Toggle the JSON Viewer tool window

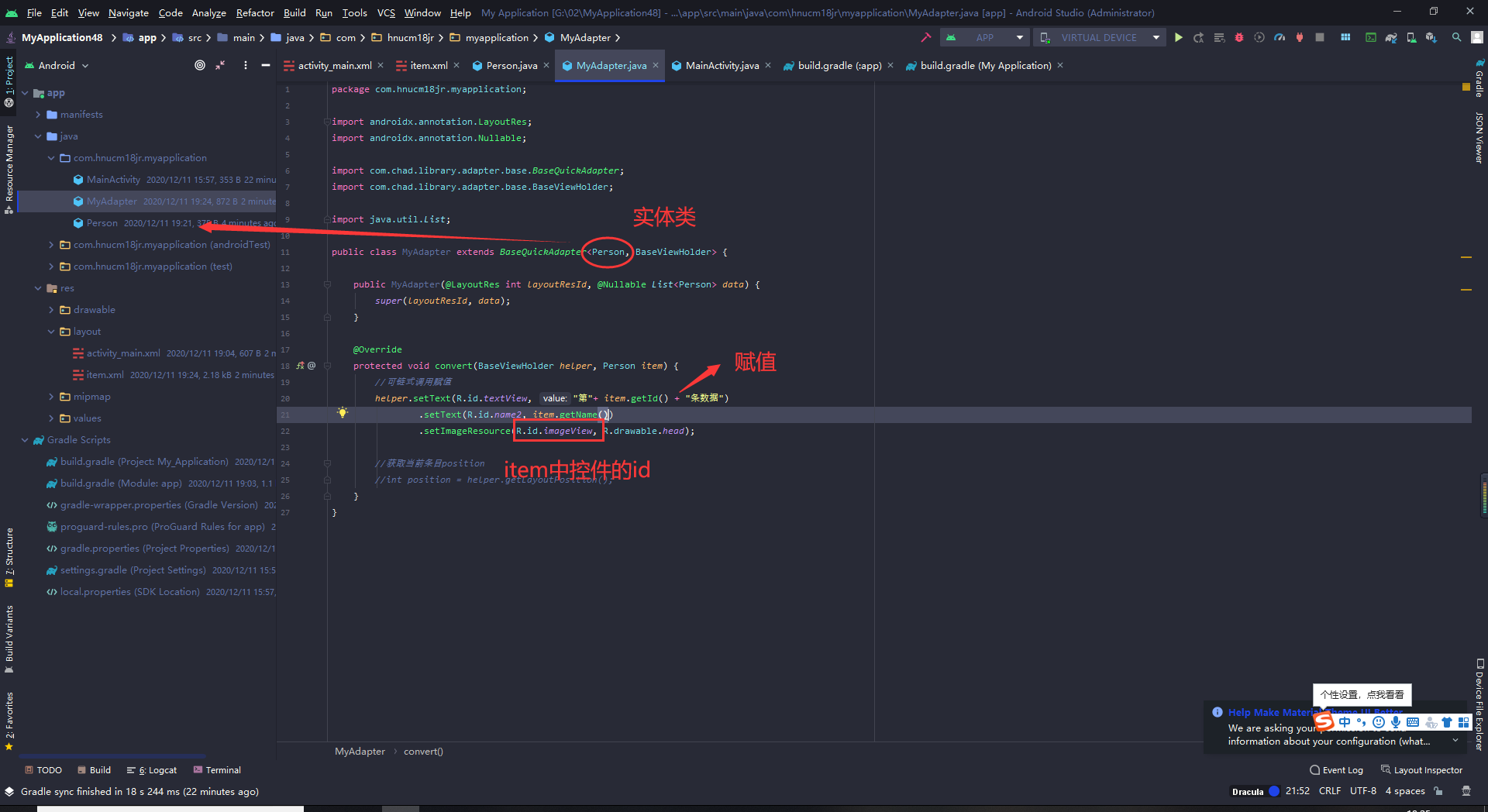click(1479, 138)
